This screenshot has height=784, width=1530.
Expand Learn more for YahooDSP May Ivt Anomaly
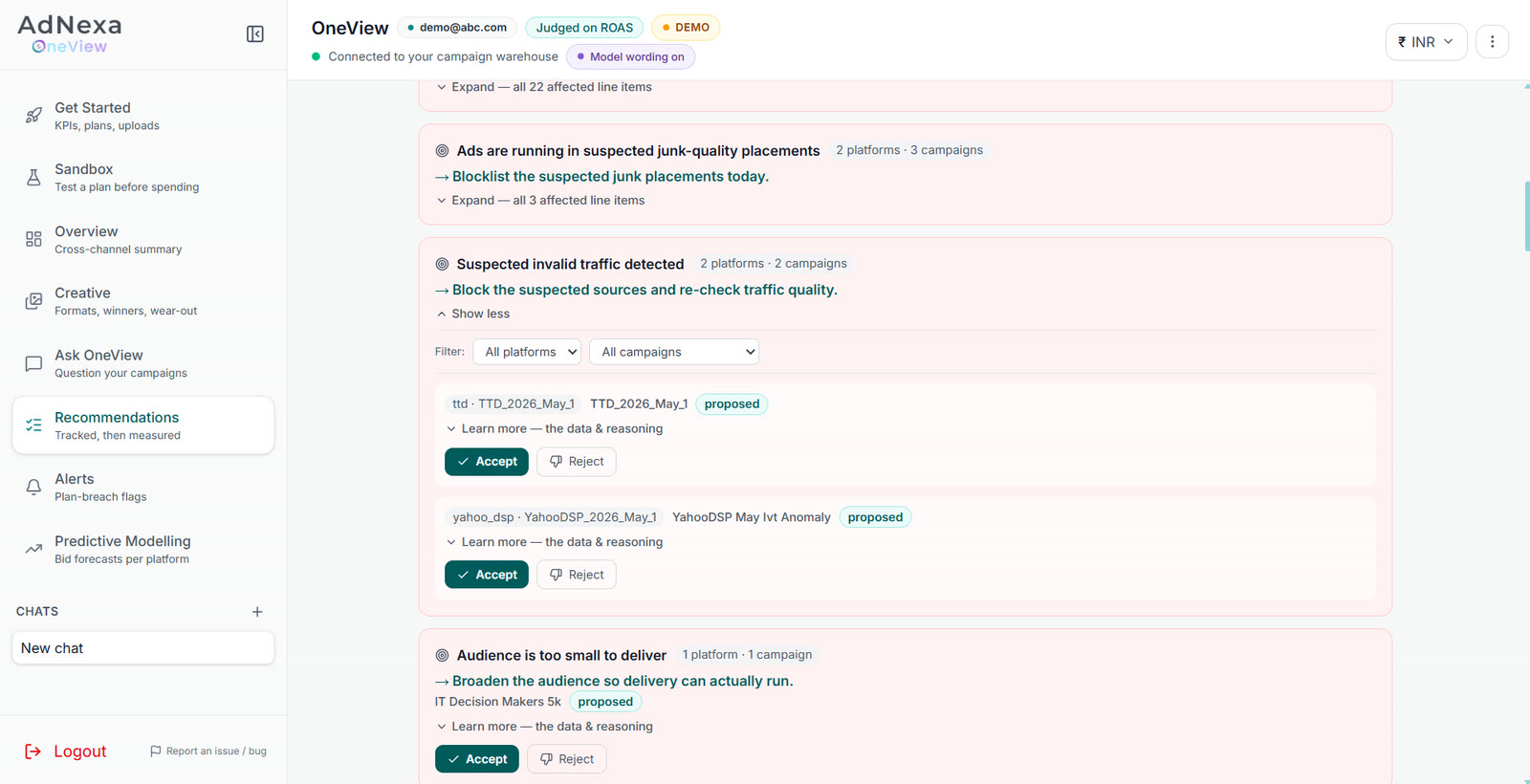pos(555,542)
